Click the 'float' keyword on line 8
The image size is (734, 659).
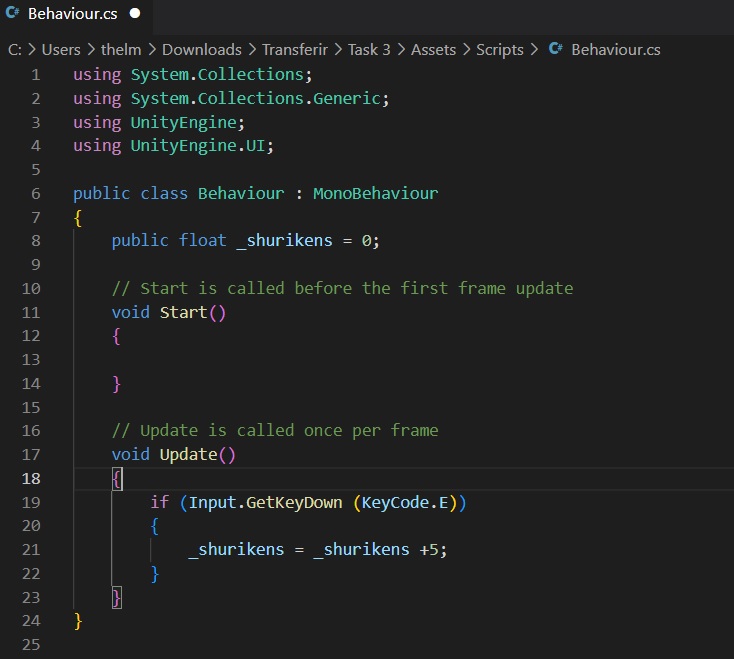point(203,241)
